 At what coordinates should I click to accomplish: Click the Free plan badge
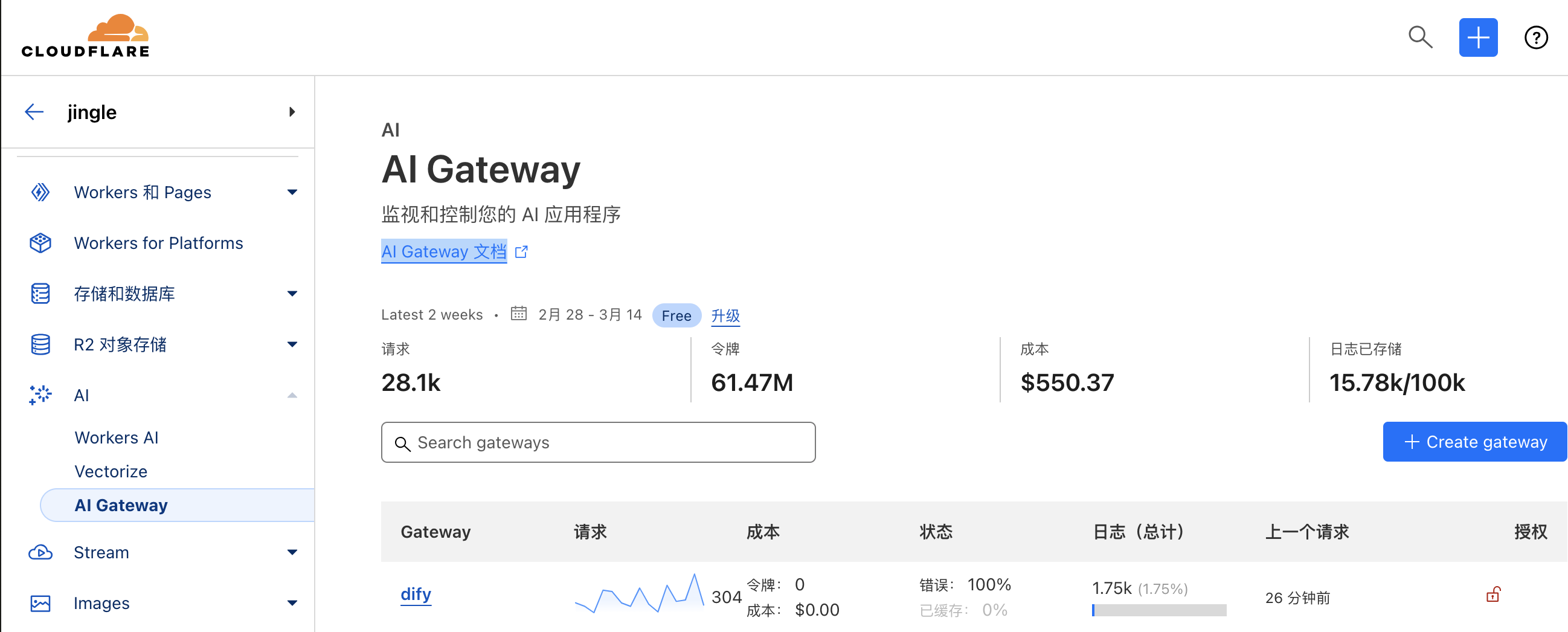coord(676,315)
